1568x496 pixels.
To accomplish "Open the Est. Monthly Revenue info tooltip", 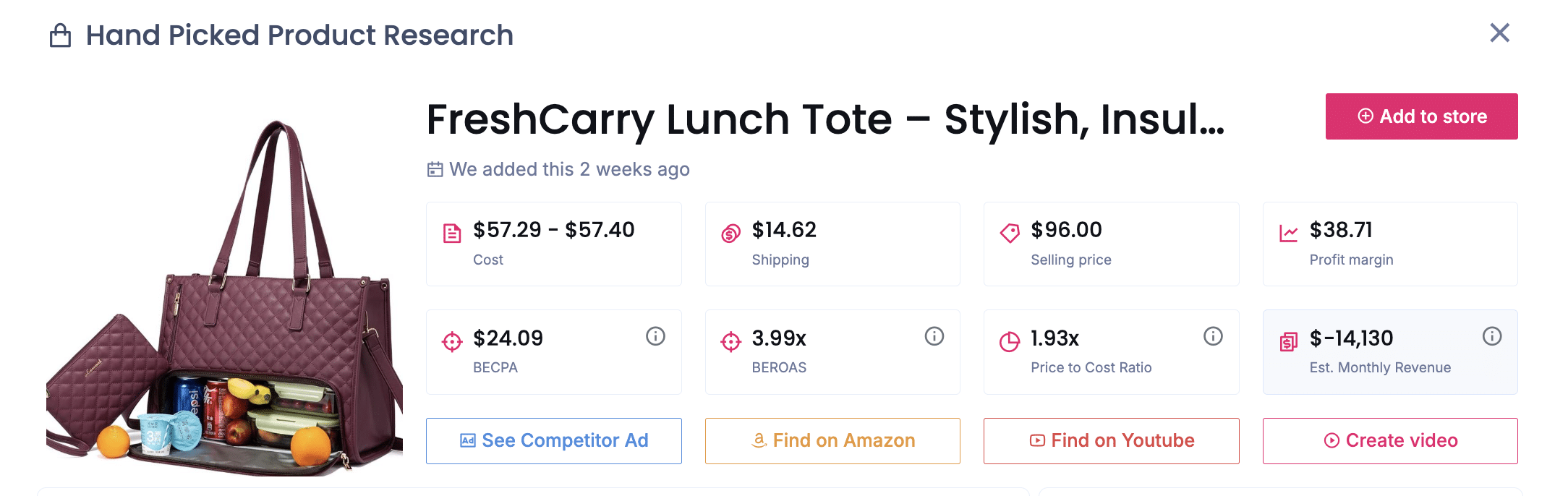I will pos(1491,335).
